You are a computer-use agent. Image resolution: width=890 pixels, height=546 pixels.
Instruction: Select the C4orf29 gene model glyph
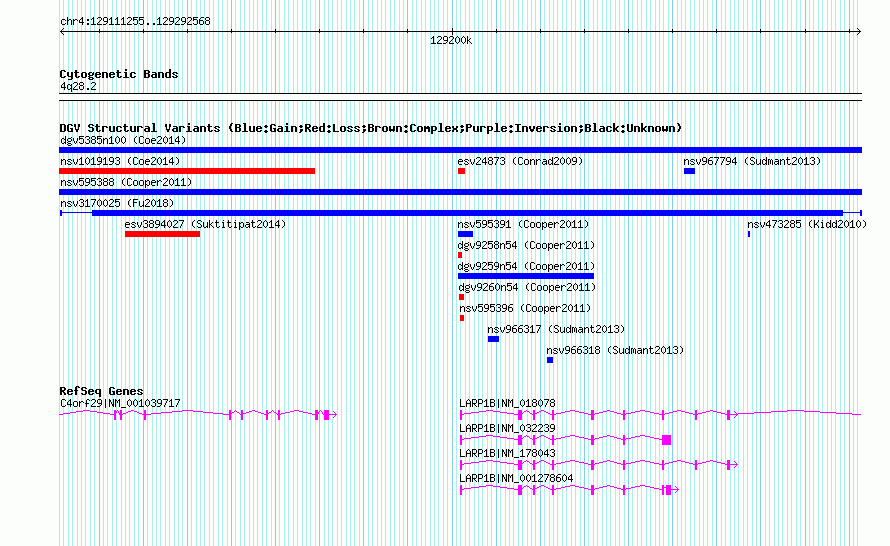[198, 415]
